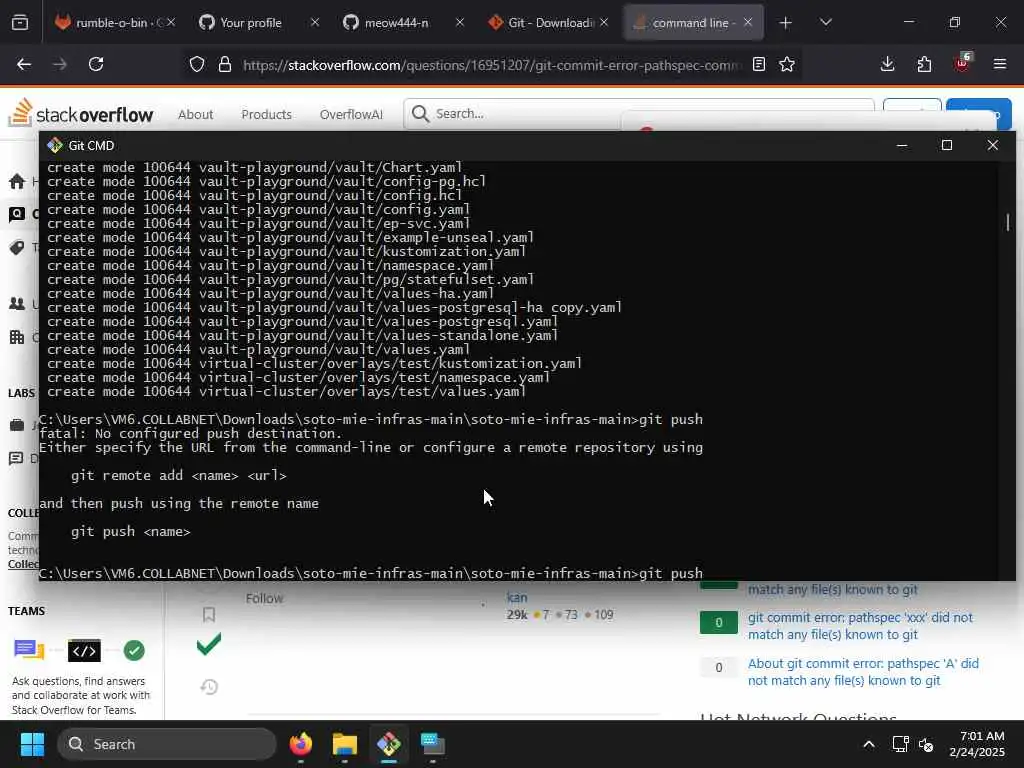Image resolution: width=1024 pixels, height=768 pixels.
Task: Follow this answer
Action: point(264,598)
